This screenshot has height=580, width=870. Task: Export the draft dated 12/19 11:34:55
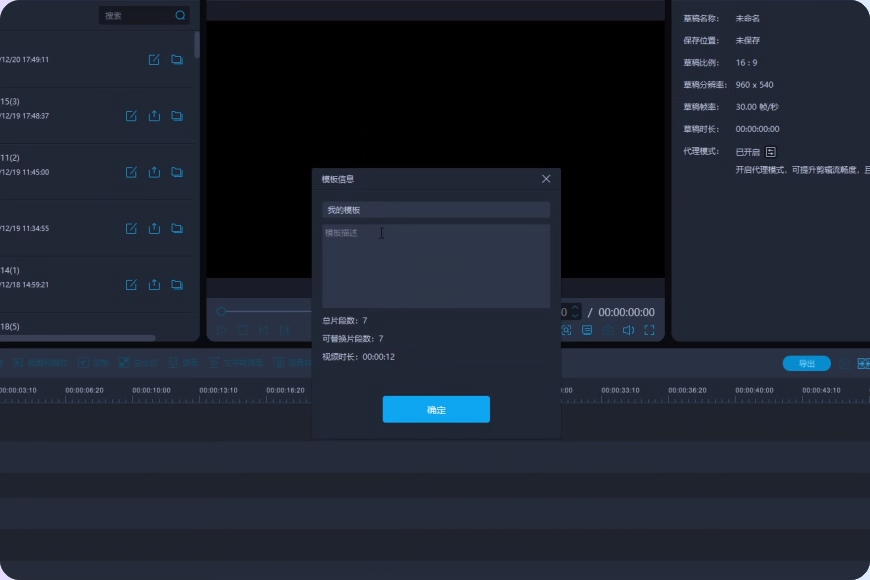coord(154,228)
